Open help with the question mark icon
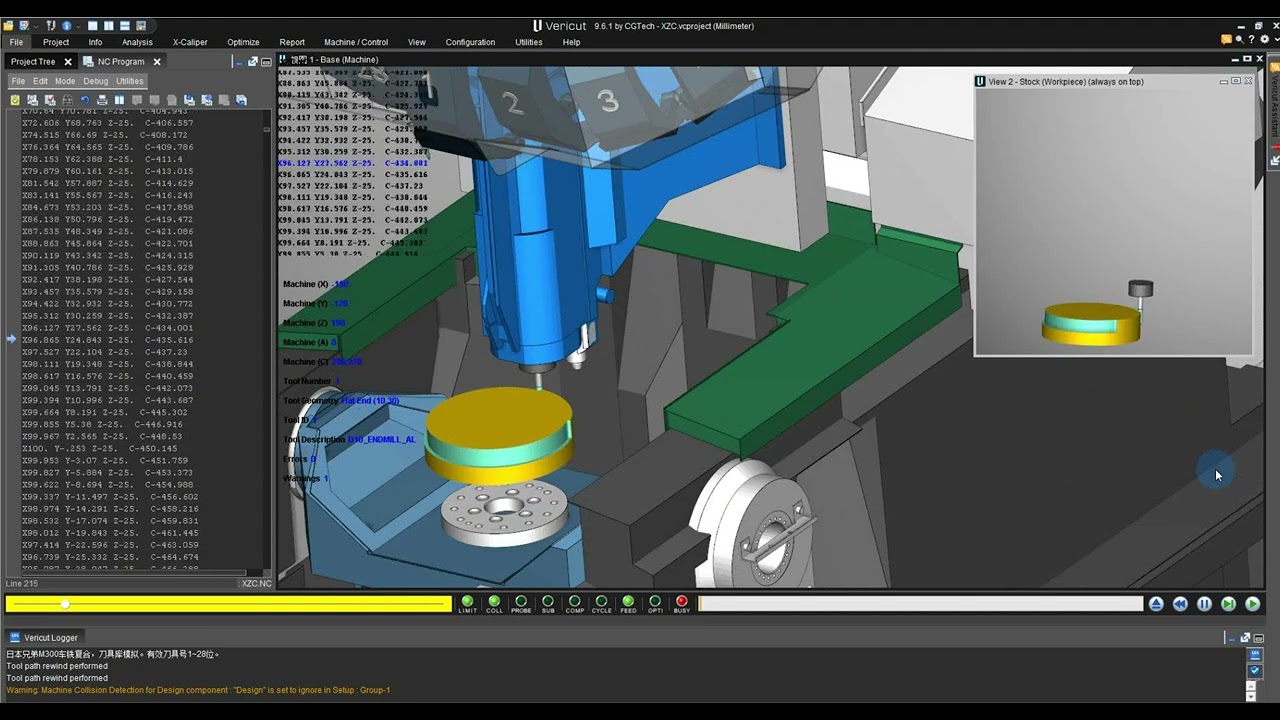 point(1251,39)
